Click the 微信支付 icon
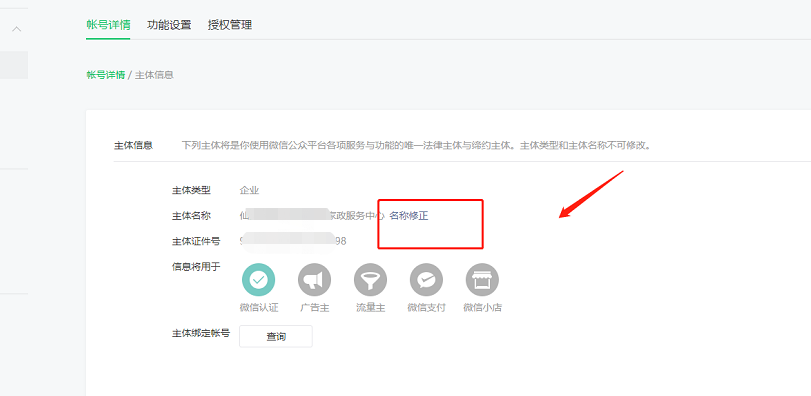This screenshot has height=396, width=811. [426, 280]
